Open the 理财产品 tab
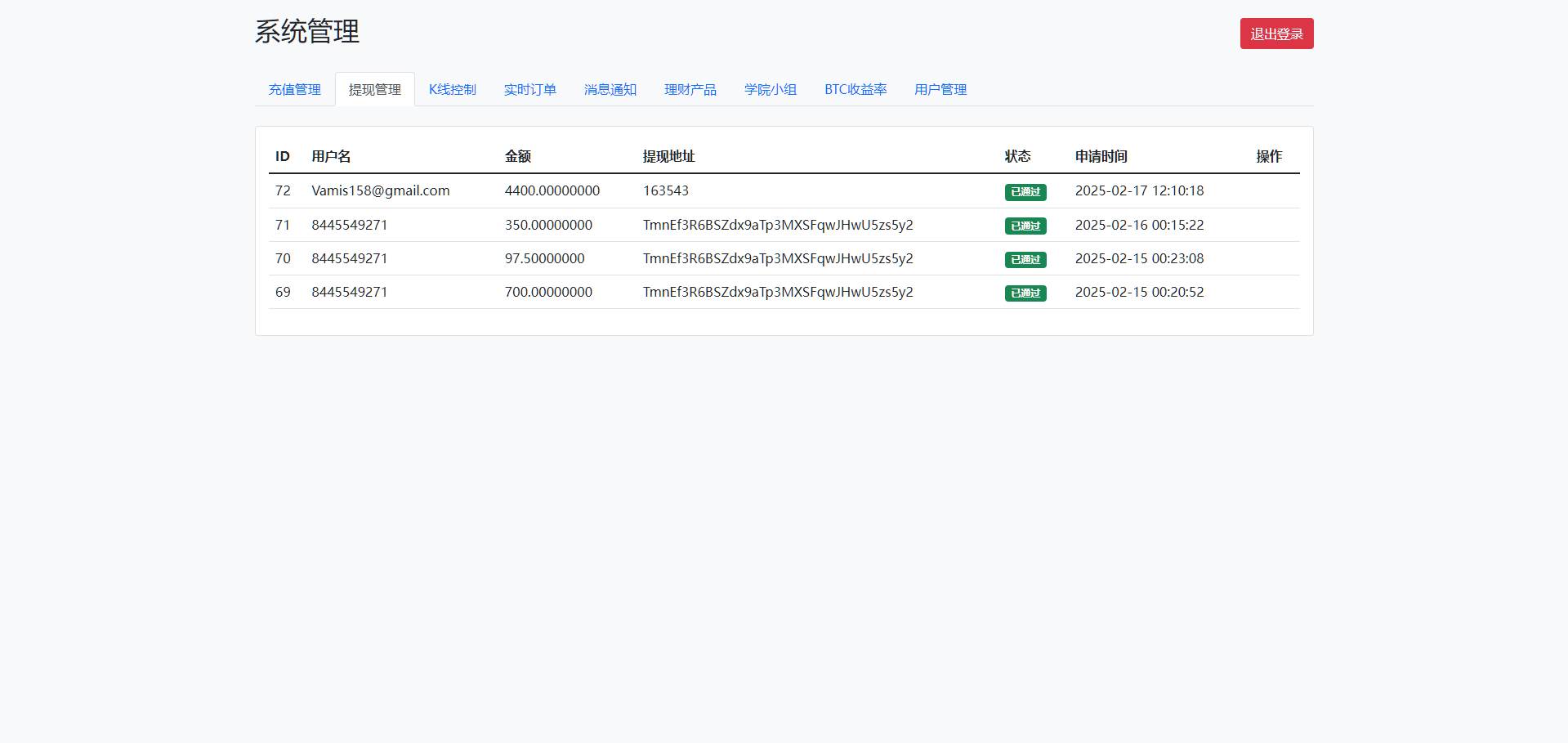1568x743 pixels. pyautogui.click(x=690, y=89)
